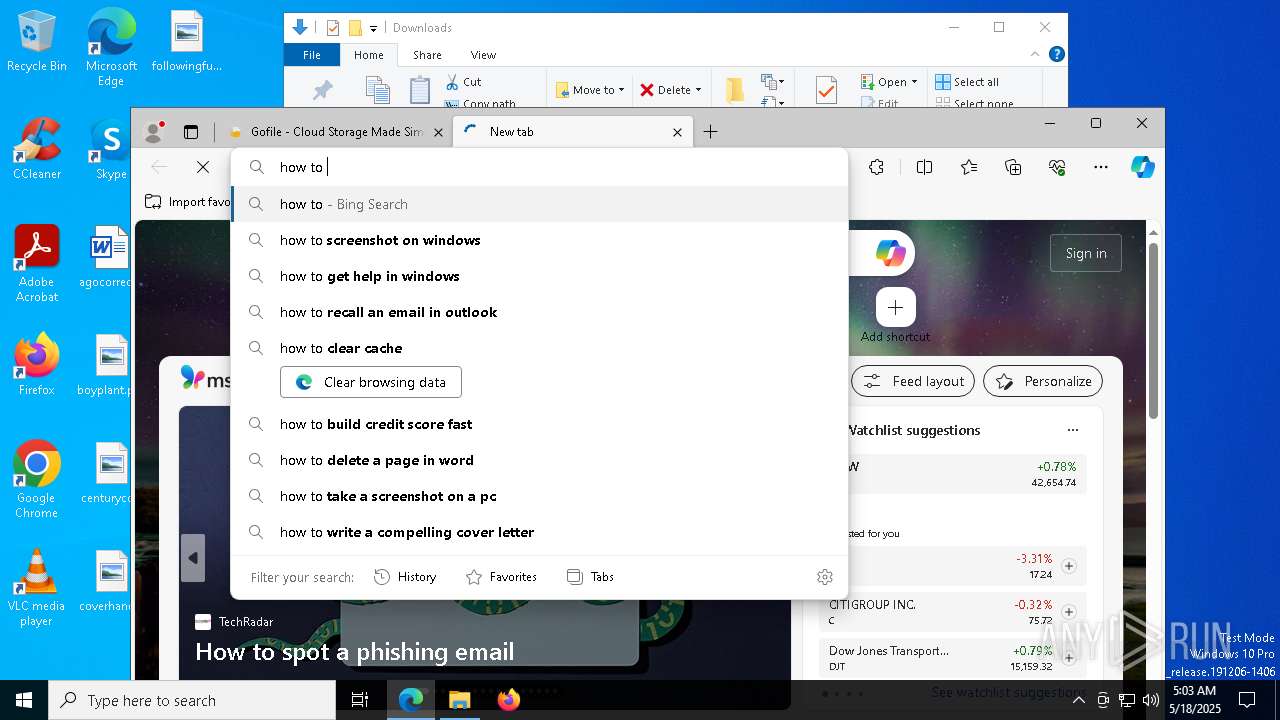
Task: Open the Copilot icon in Edge toolbar
Action: [1143, 167]
